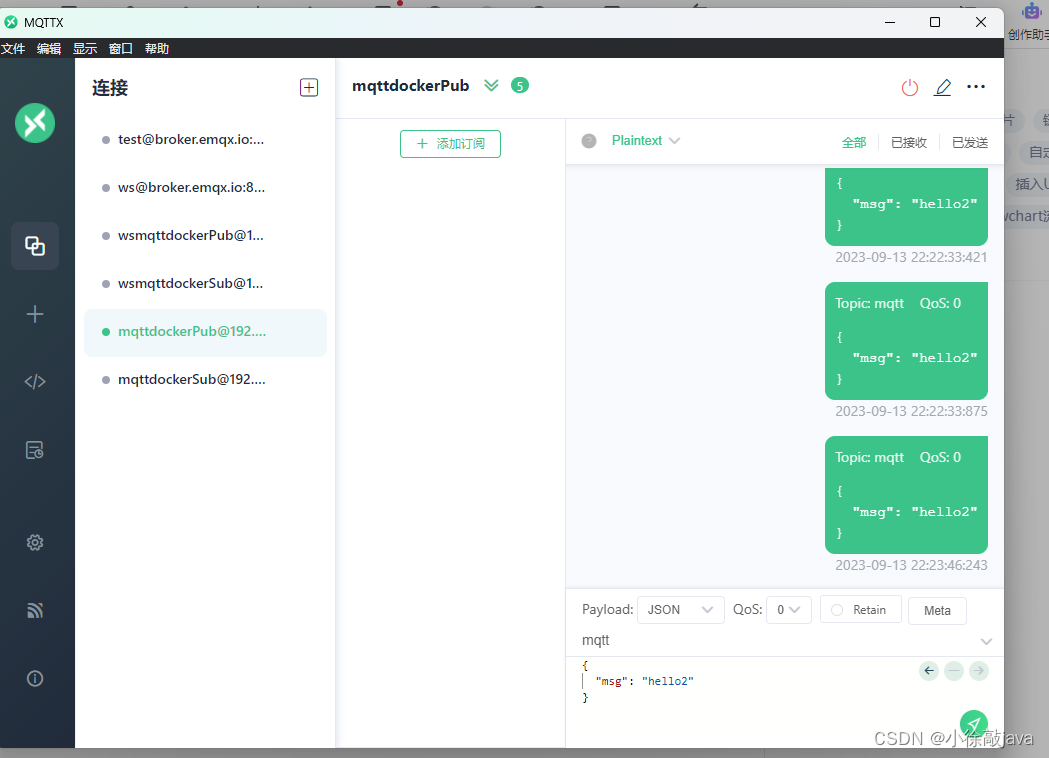
Task: Open the 编辑 menu
Action: (49, 49)
